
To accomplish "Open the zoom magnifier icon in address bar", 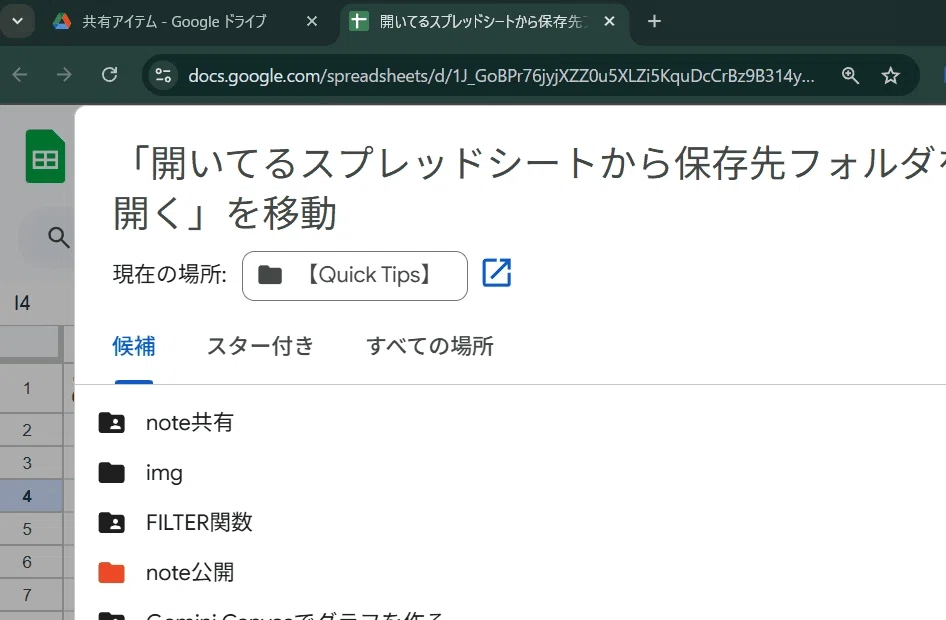I will pos(850,75).
